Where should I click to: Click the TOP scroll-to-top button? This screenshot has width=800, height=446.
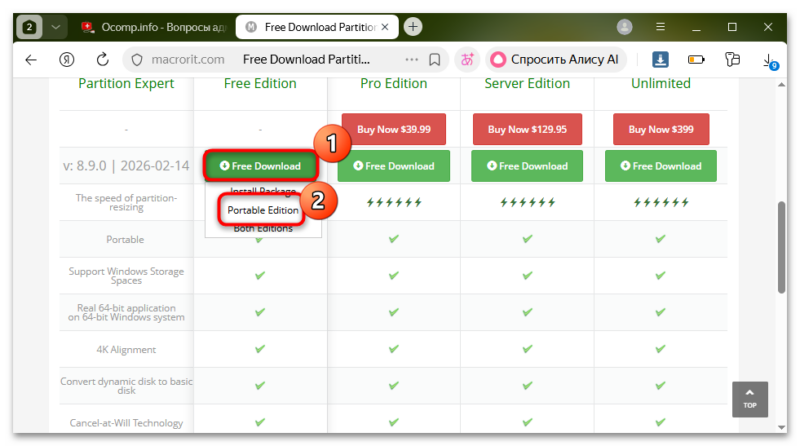click(x=749, y=399)
